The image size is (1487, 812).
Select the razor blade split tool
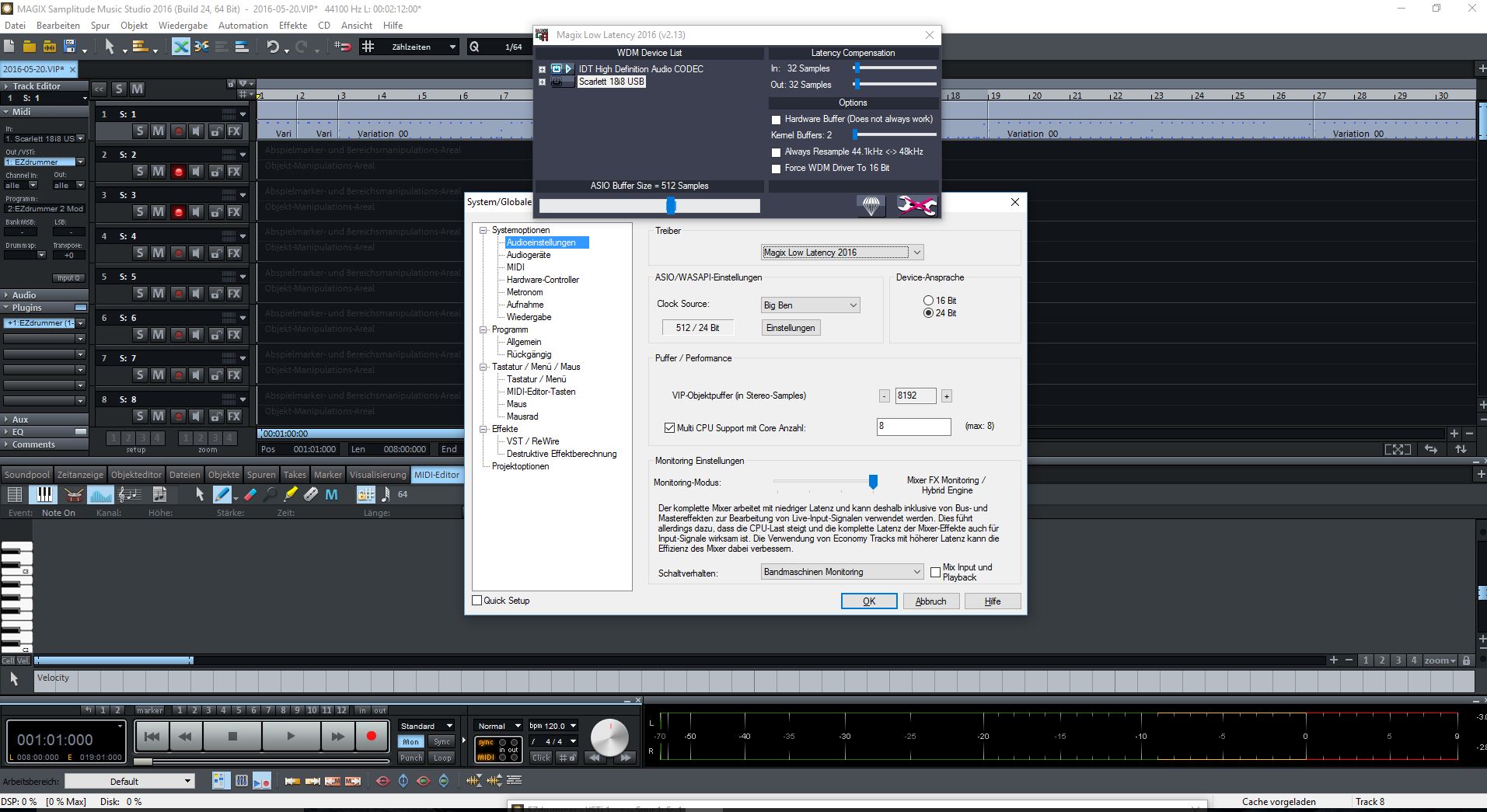(x=310, y=494)
